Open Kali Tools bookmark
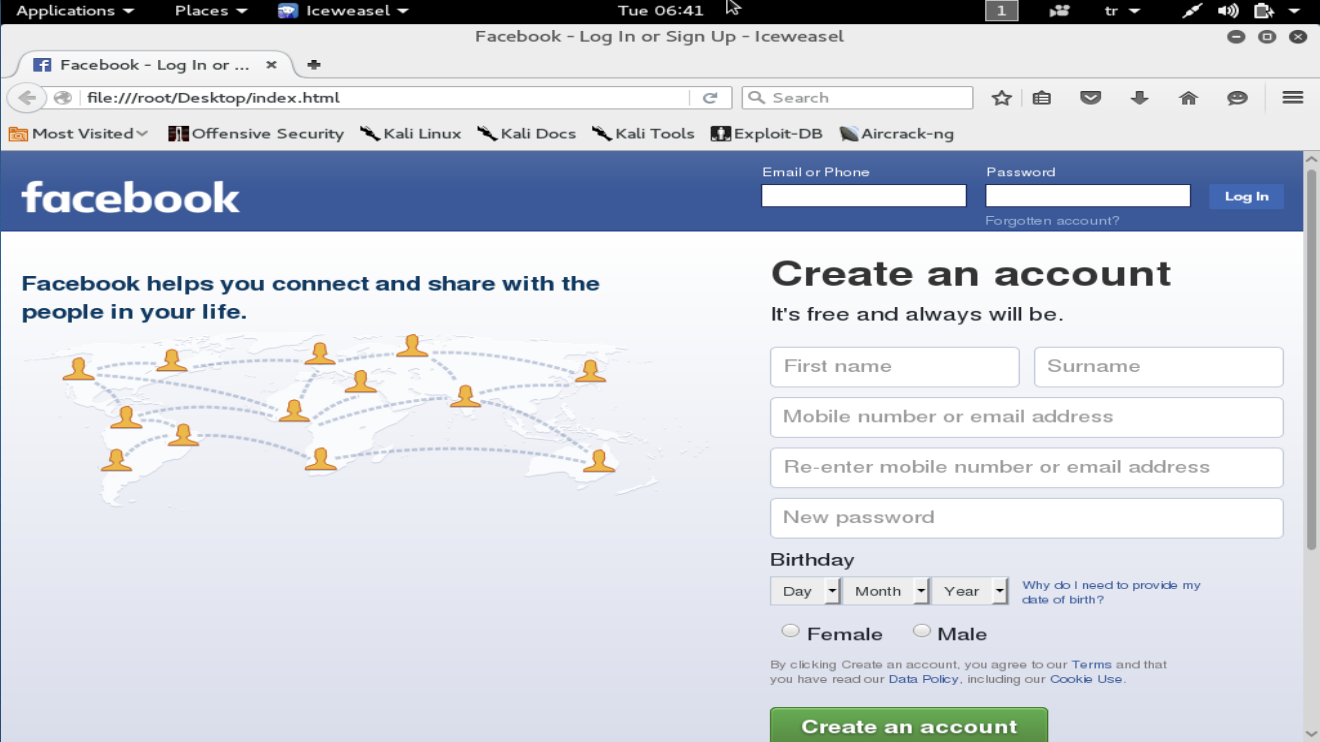The width and height of the screenshot is (1320, 742). point(643,134)
